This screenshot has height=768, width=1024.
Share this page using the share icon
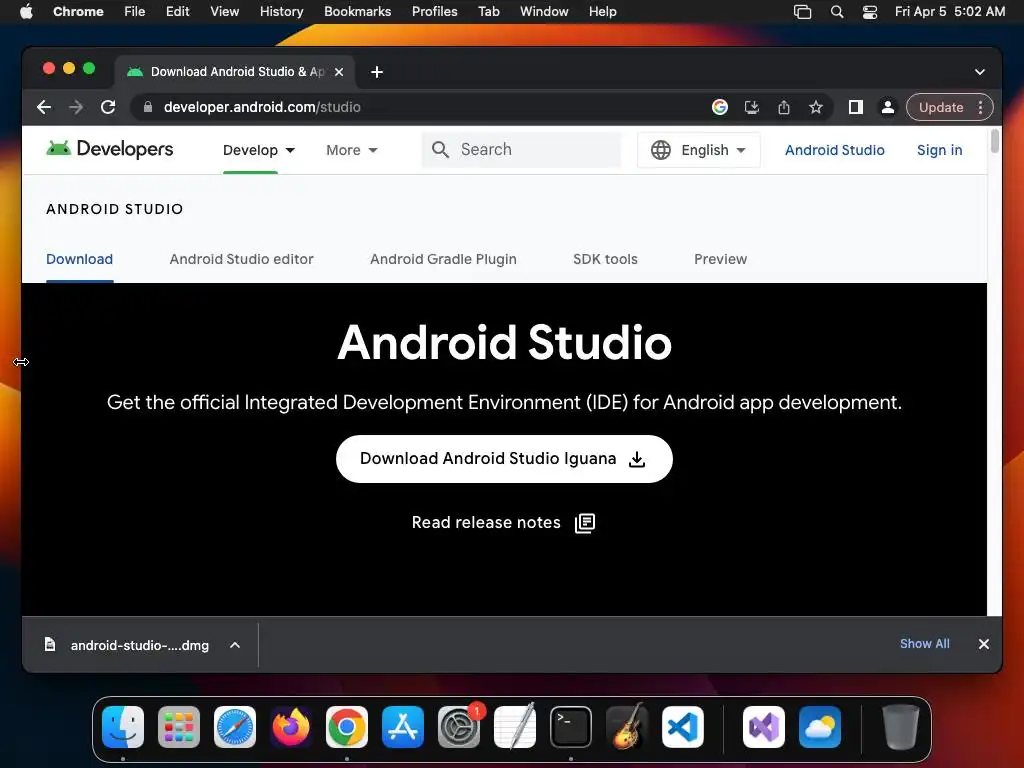coord(784,107)
